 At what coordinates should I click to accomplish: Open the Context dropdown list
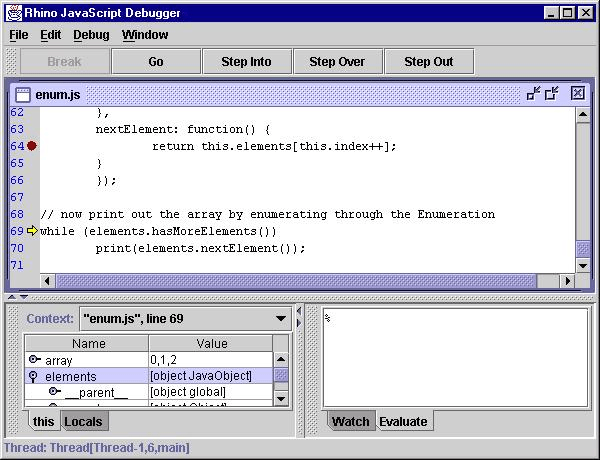(281, 320)
